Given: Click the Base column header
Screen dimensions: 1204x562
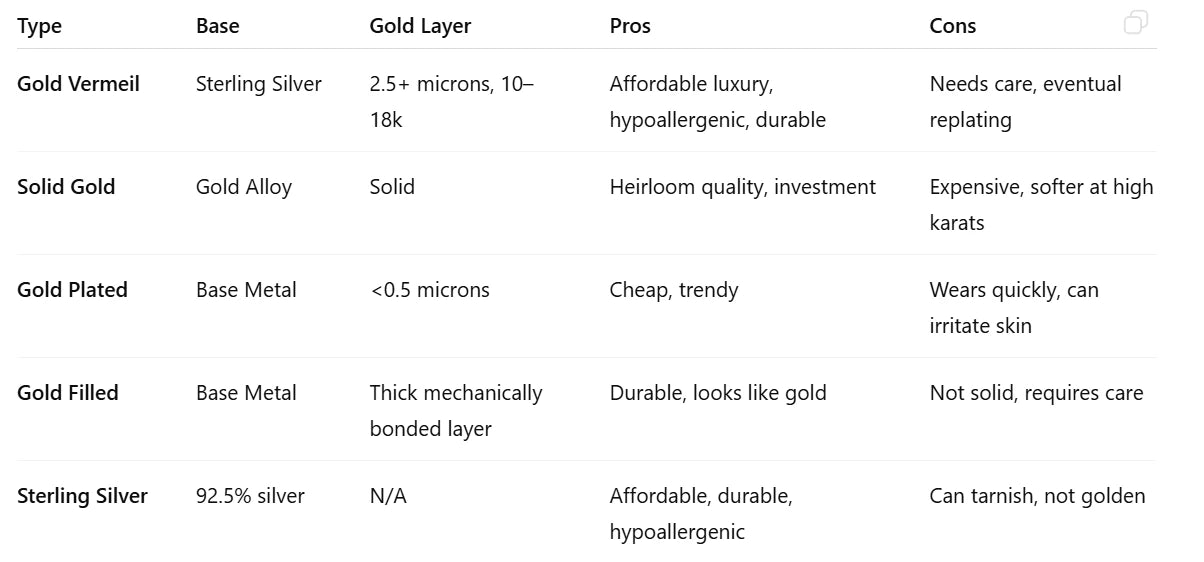Looking at the screenshot, I should tap(217, 27).
